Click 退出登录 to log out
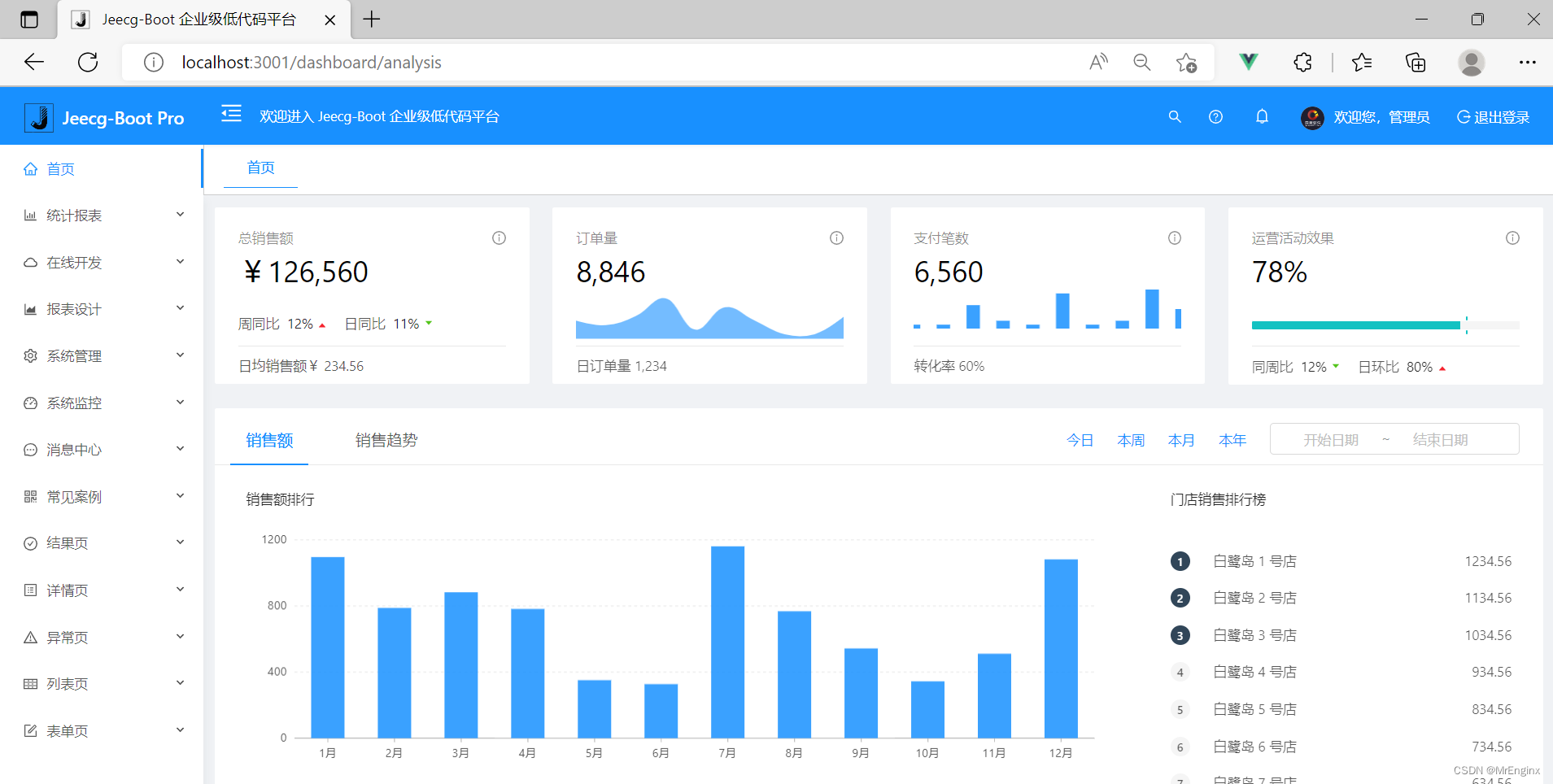The width and height of the screenshot is (1553, 784). (x=1493, y=117)
